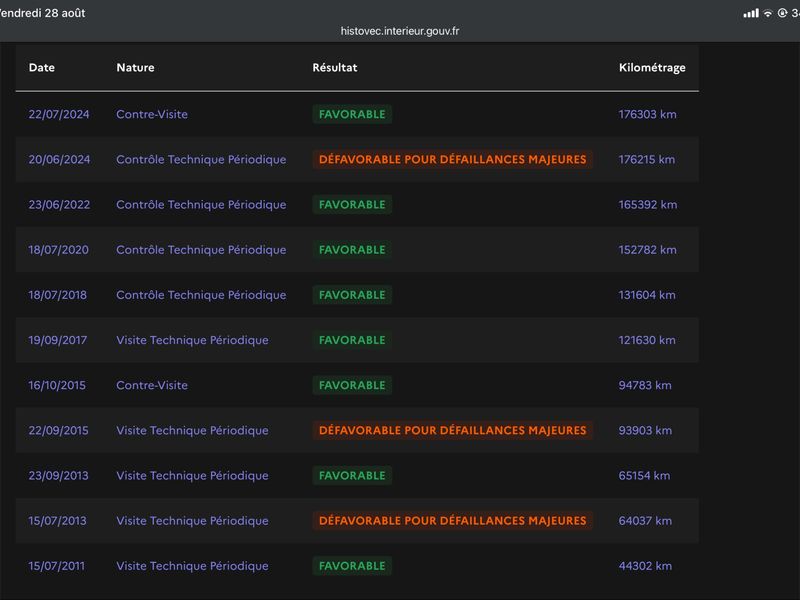Select the mileage 176303 km
Viewport: 800px width, 600px height.
click(x=647, y=114)
